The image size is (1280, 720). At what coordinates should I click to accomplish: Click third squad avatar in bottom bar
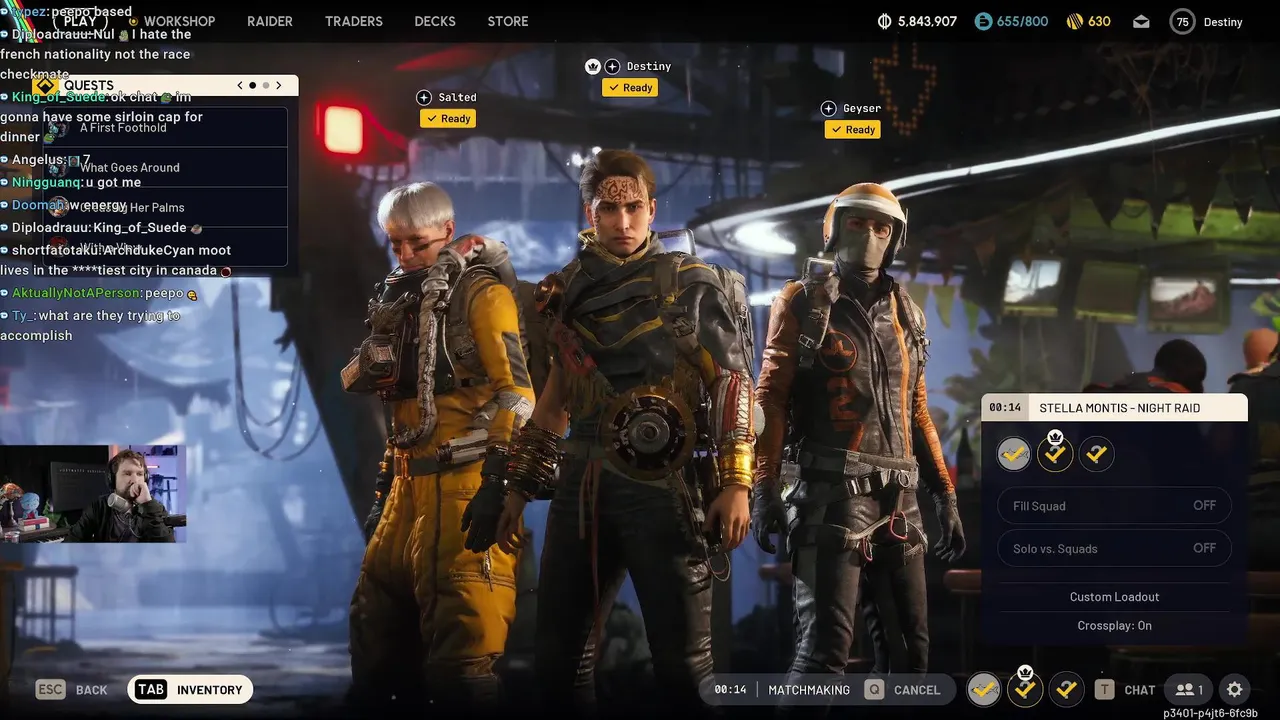[1066, 689]
